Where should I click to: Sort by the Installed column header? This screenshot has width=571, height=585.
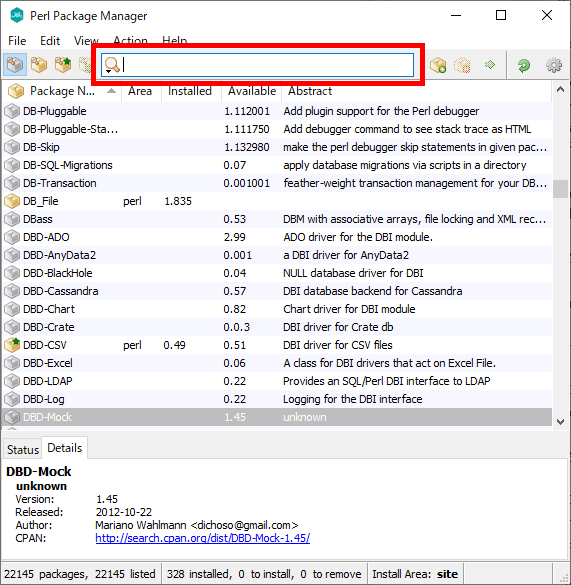(191, 91)
